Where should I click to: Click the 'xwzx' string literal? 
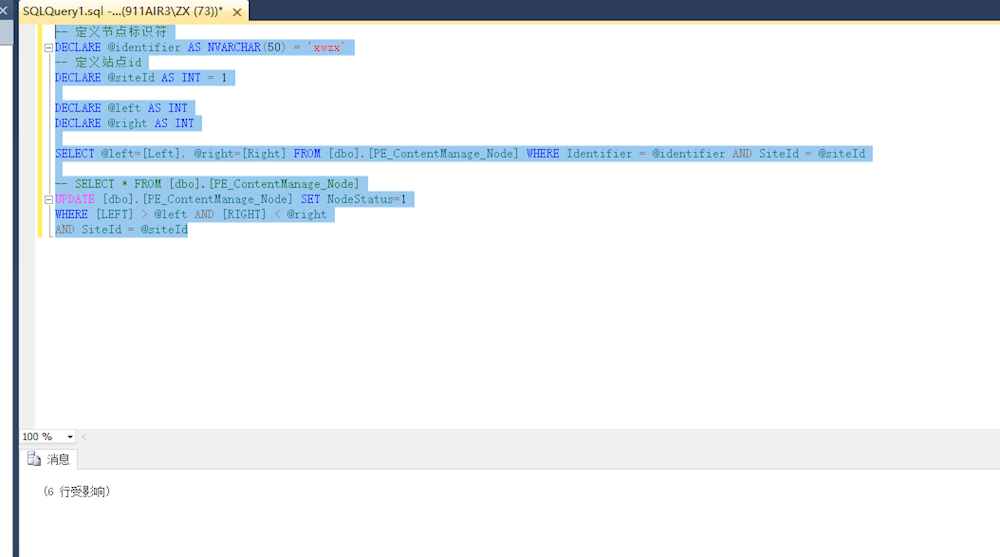coord(330,47)
